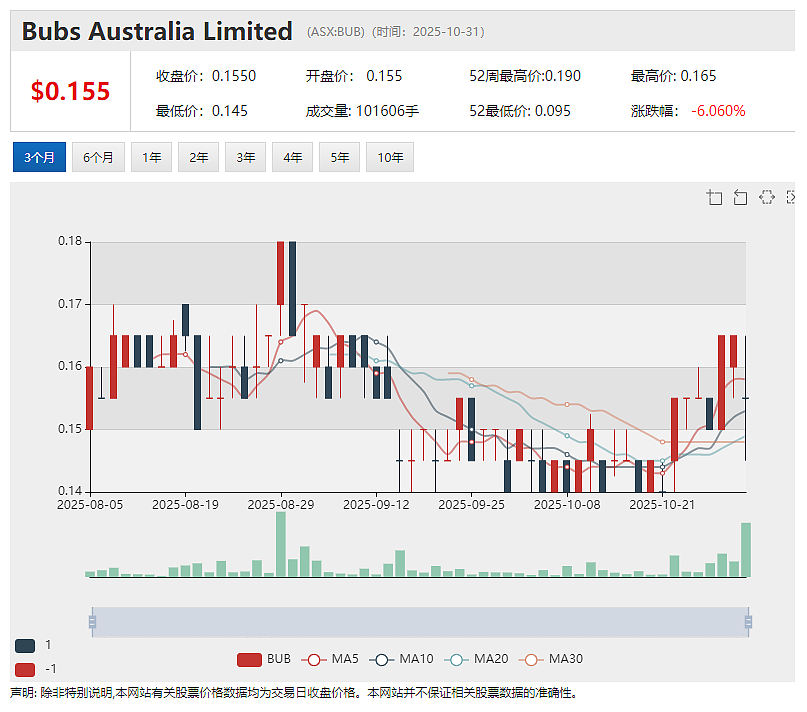The image size is (807, 712).
Task: Switch to the 6个月 range
Action: tap(98, 157)
